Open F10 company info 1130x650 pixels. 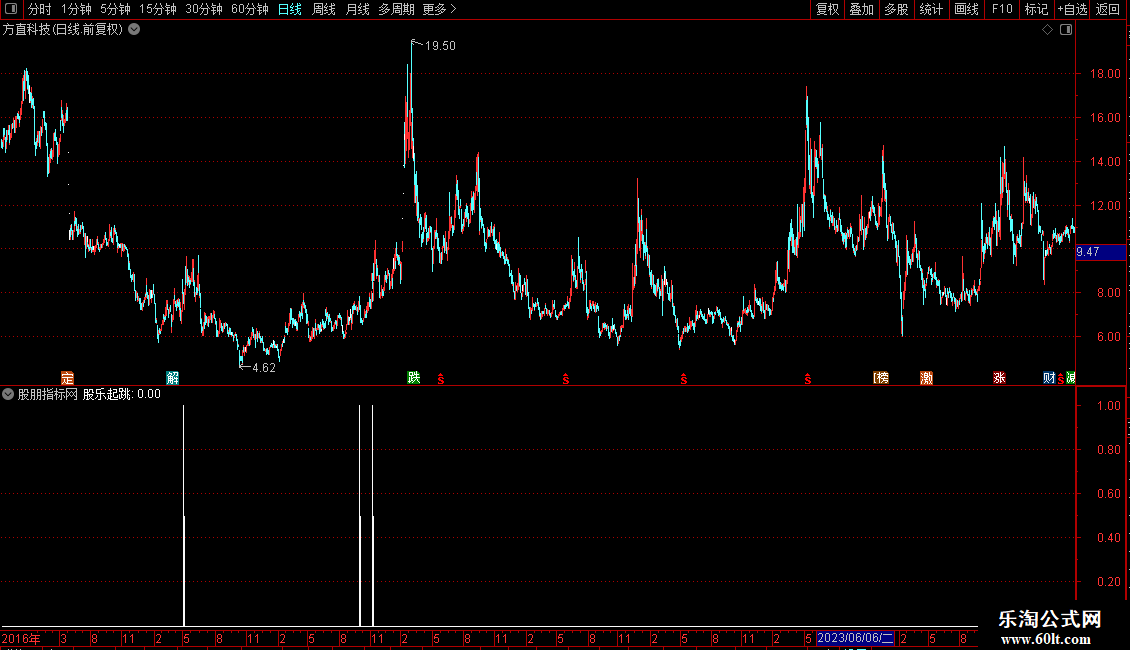1002,9
